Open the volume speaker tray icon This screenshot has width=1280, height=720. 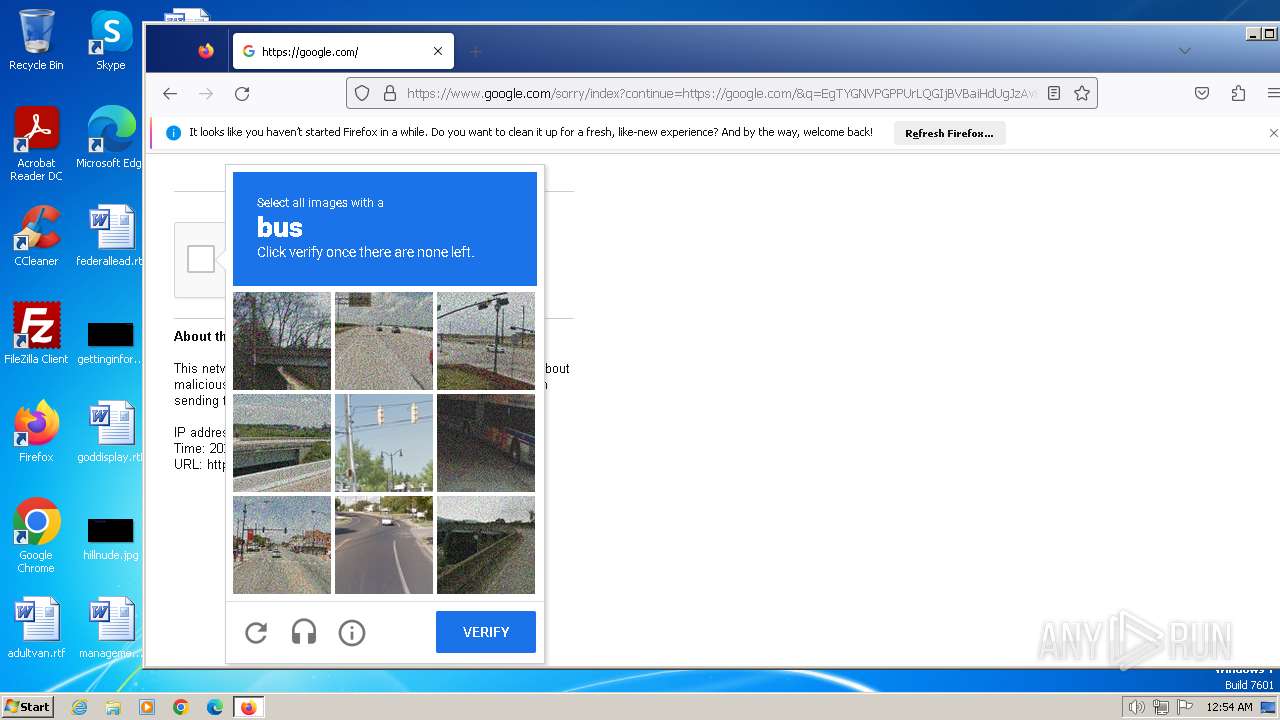click(x=1136, y=707)
